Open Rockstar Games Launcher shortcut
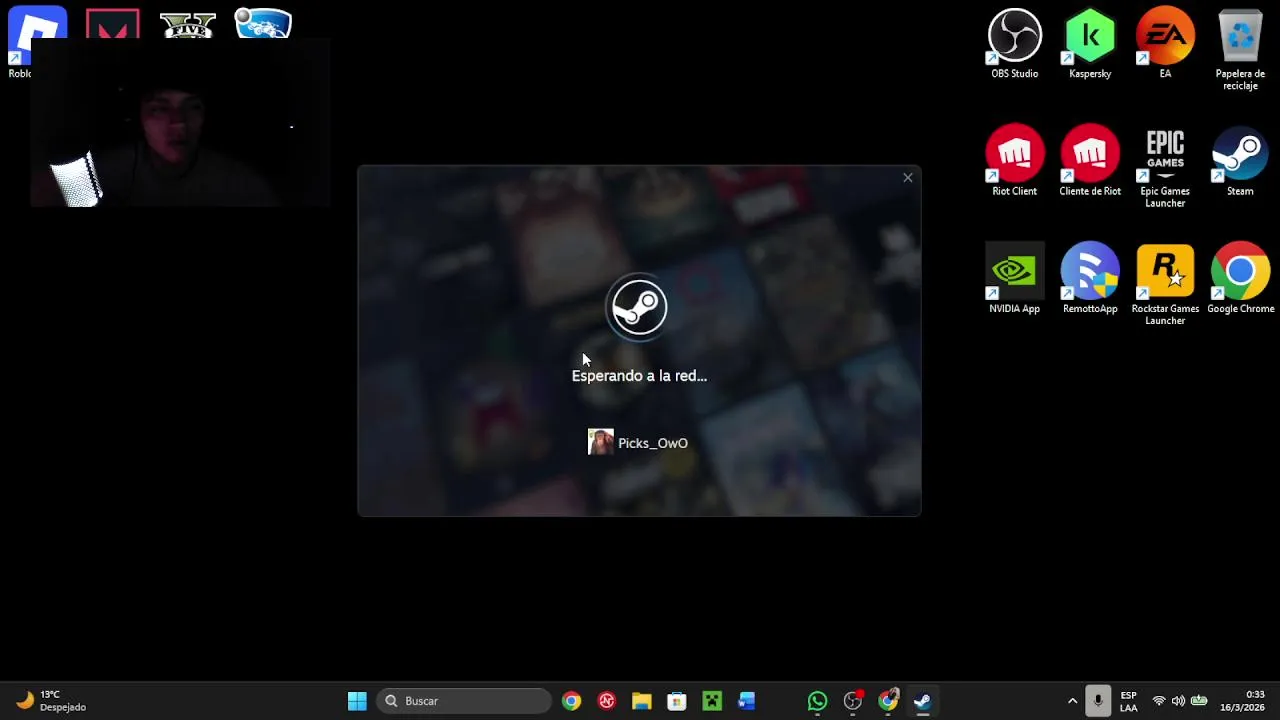The width and height of the screenshot is (1280, 720). [x=1165, y=284]
